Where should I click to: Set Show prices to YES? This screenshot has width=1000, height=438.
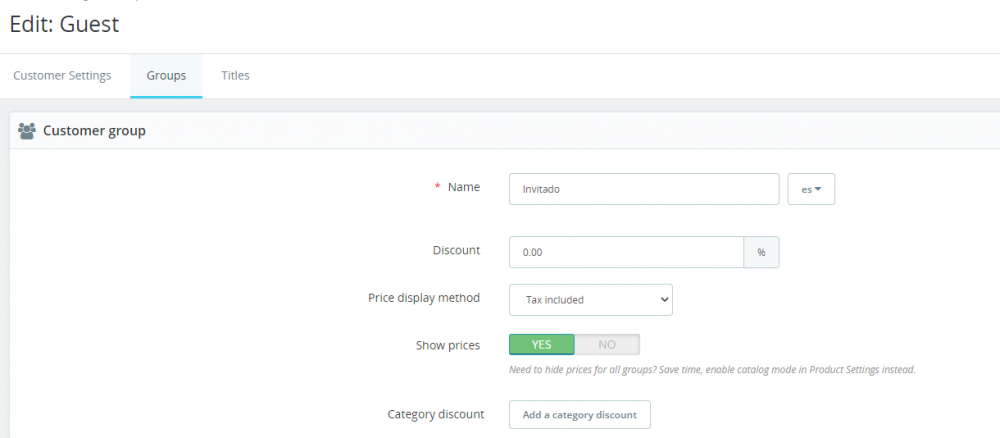click(542, 344)
